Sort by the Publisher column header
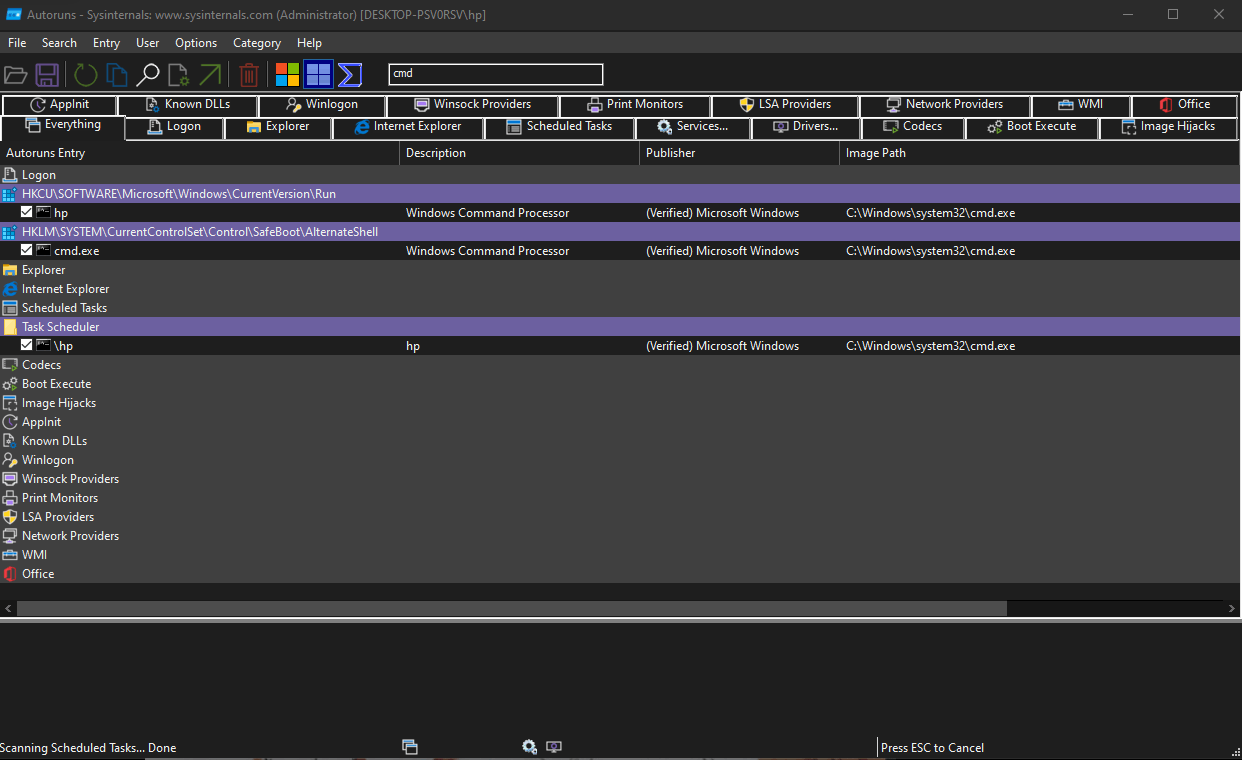 pyautogui.click(x=740, y=153)
